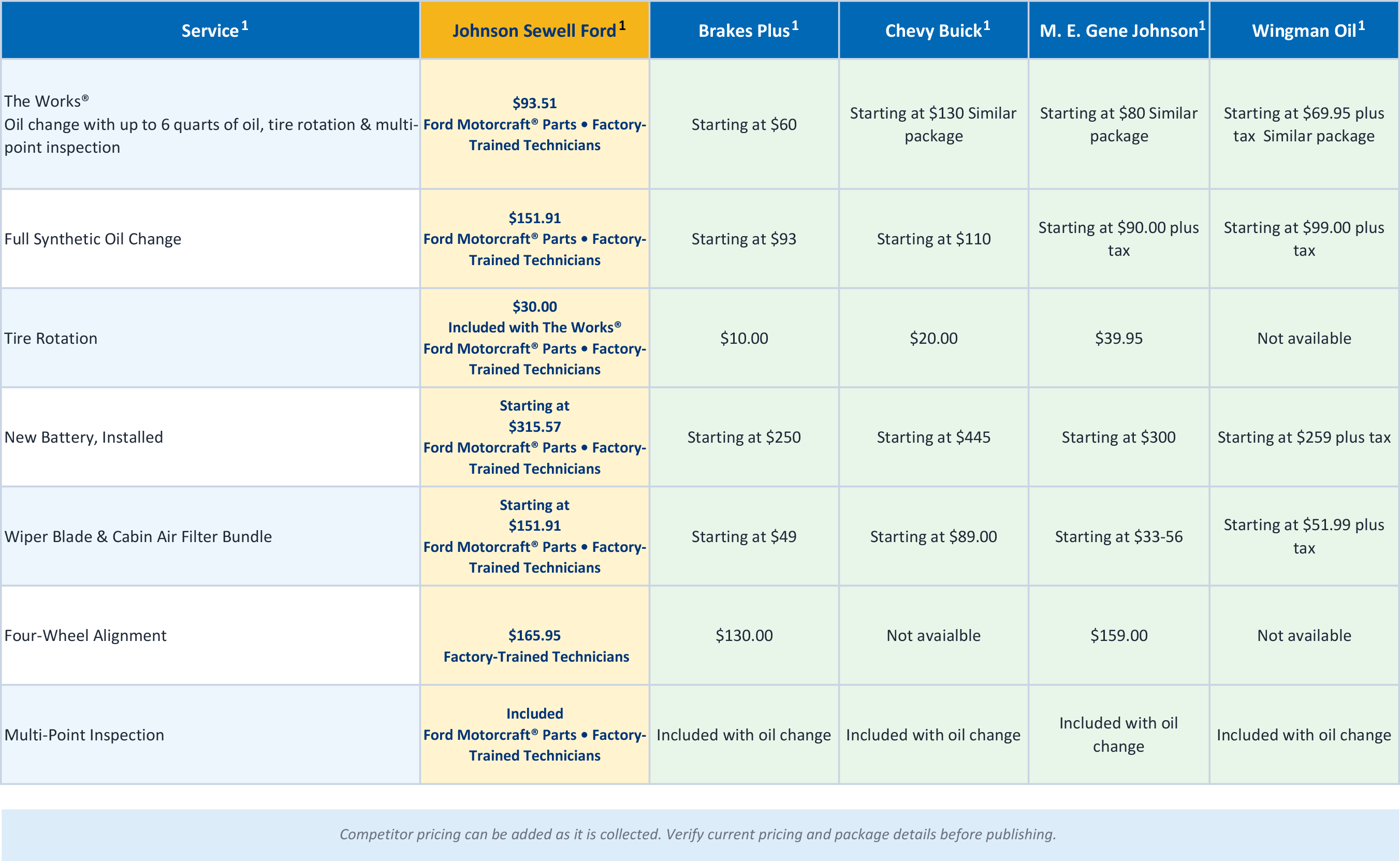Select Starting at $130 Similar package cell
This screenshot has height=861, width=1400.
[934, 124]
